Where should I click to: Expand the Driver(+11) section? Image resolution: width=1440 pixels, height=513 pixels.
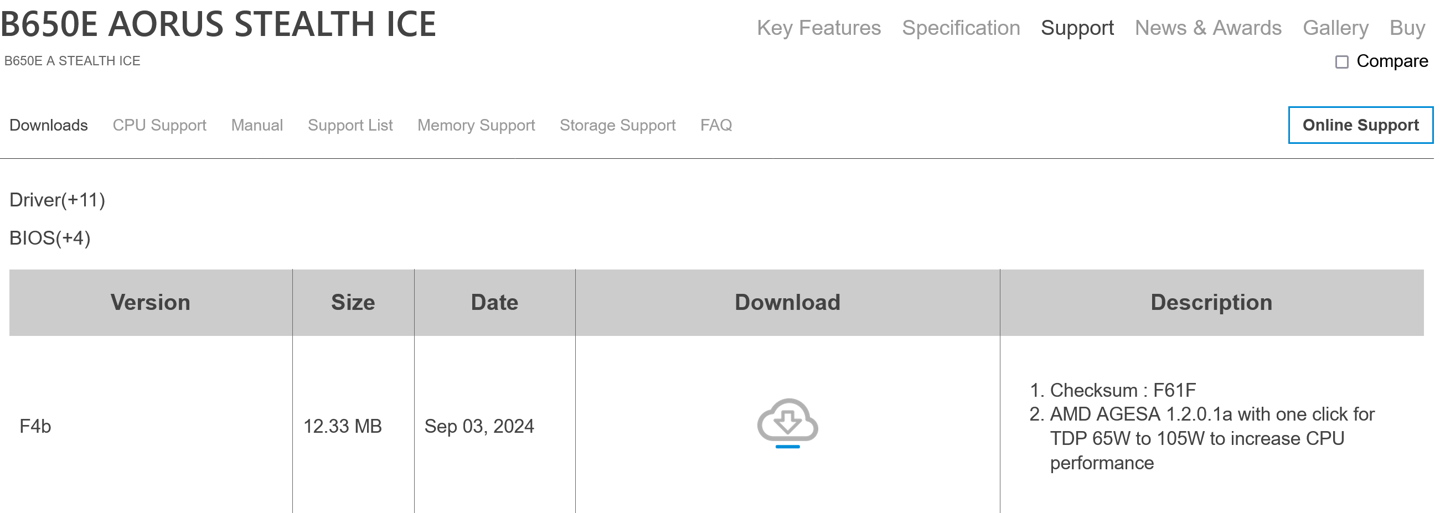pos(57,200)
